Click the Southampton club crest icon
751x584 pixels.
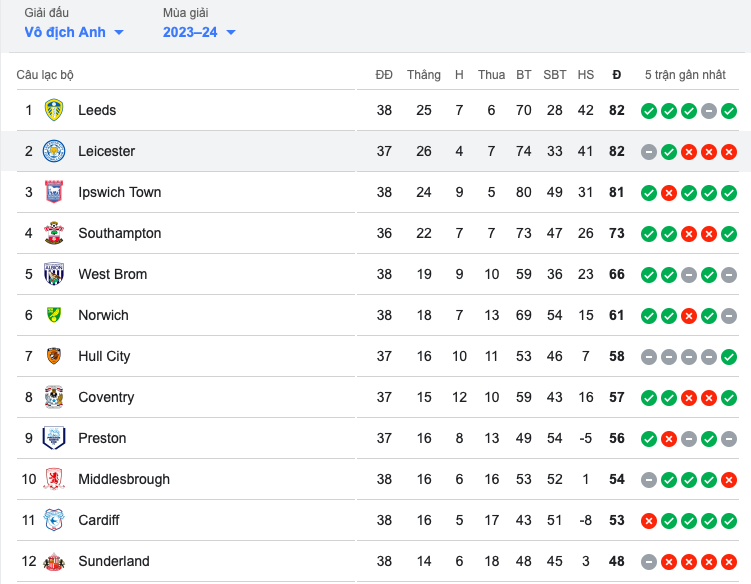(x=54, y=233)
